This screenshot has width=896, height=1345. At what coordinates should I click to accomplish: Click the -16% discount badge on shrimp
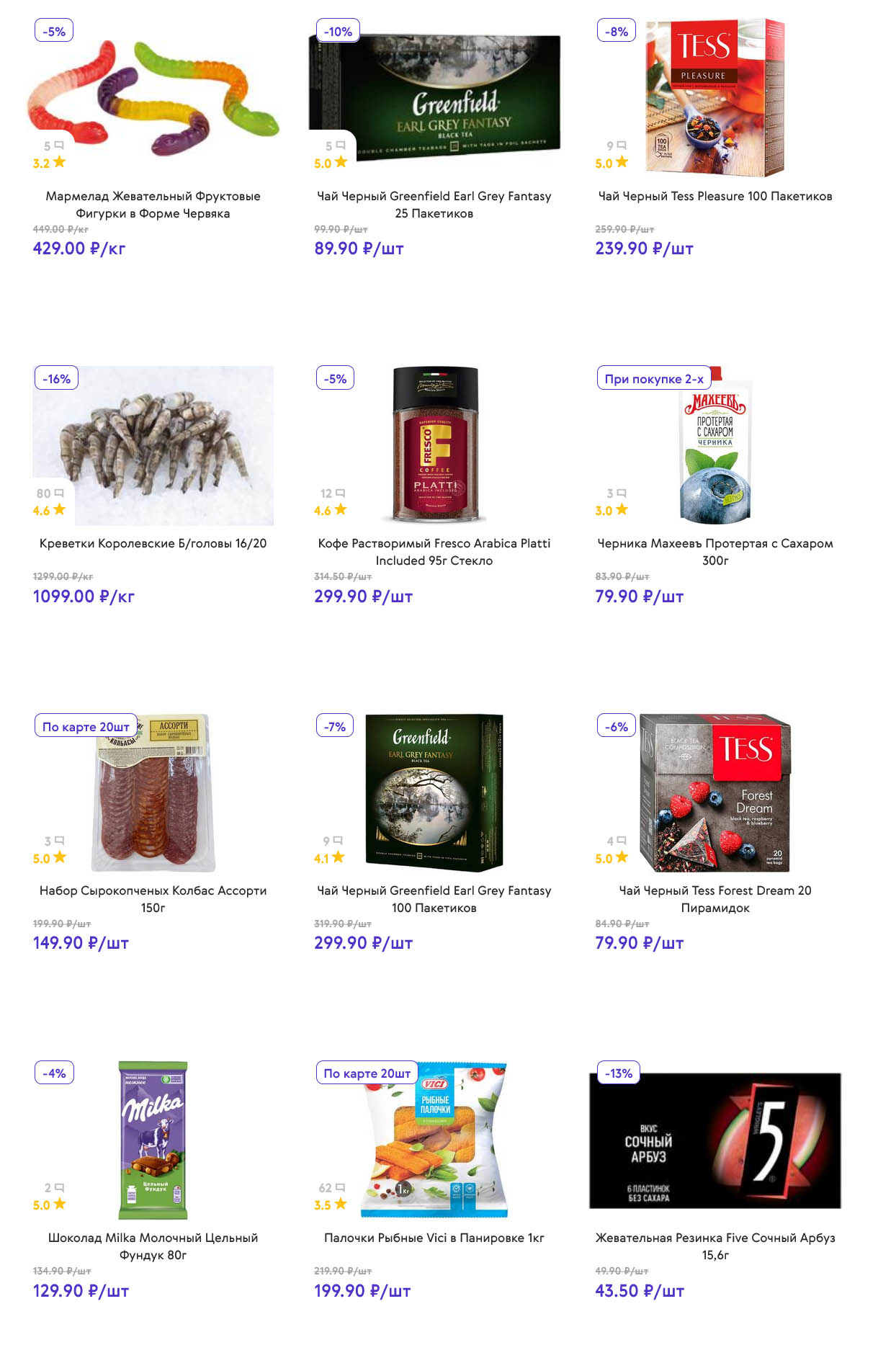click(56, 379)
